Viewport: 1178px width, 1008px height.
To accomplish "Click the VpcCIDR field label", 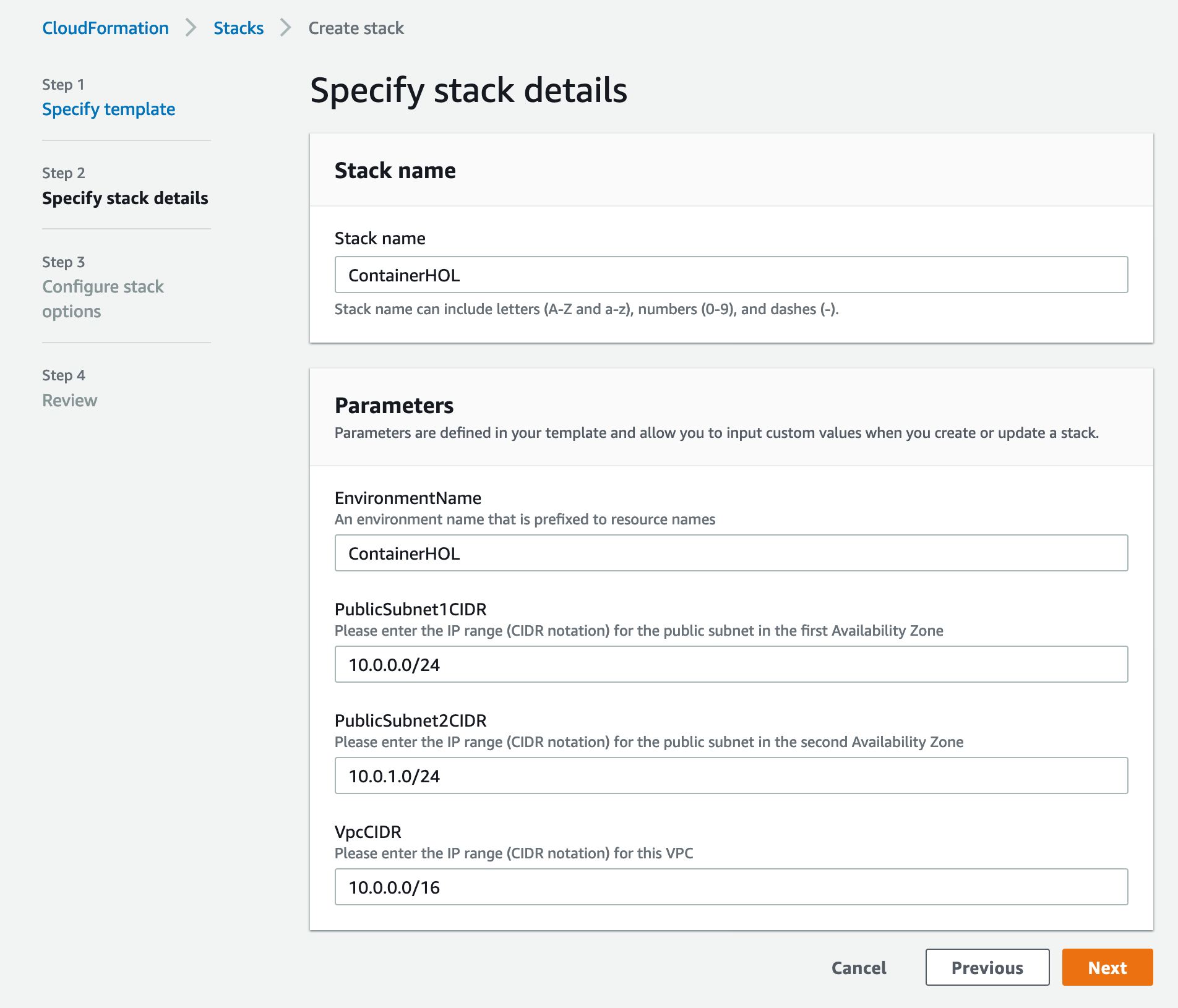I will pos(368,832).
